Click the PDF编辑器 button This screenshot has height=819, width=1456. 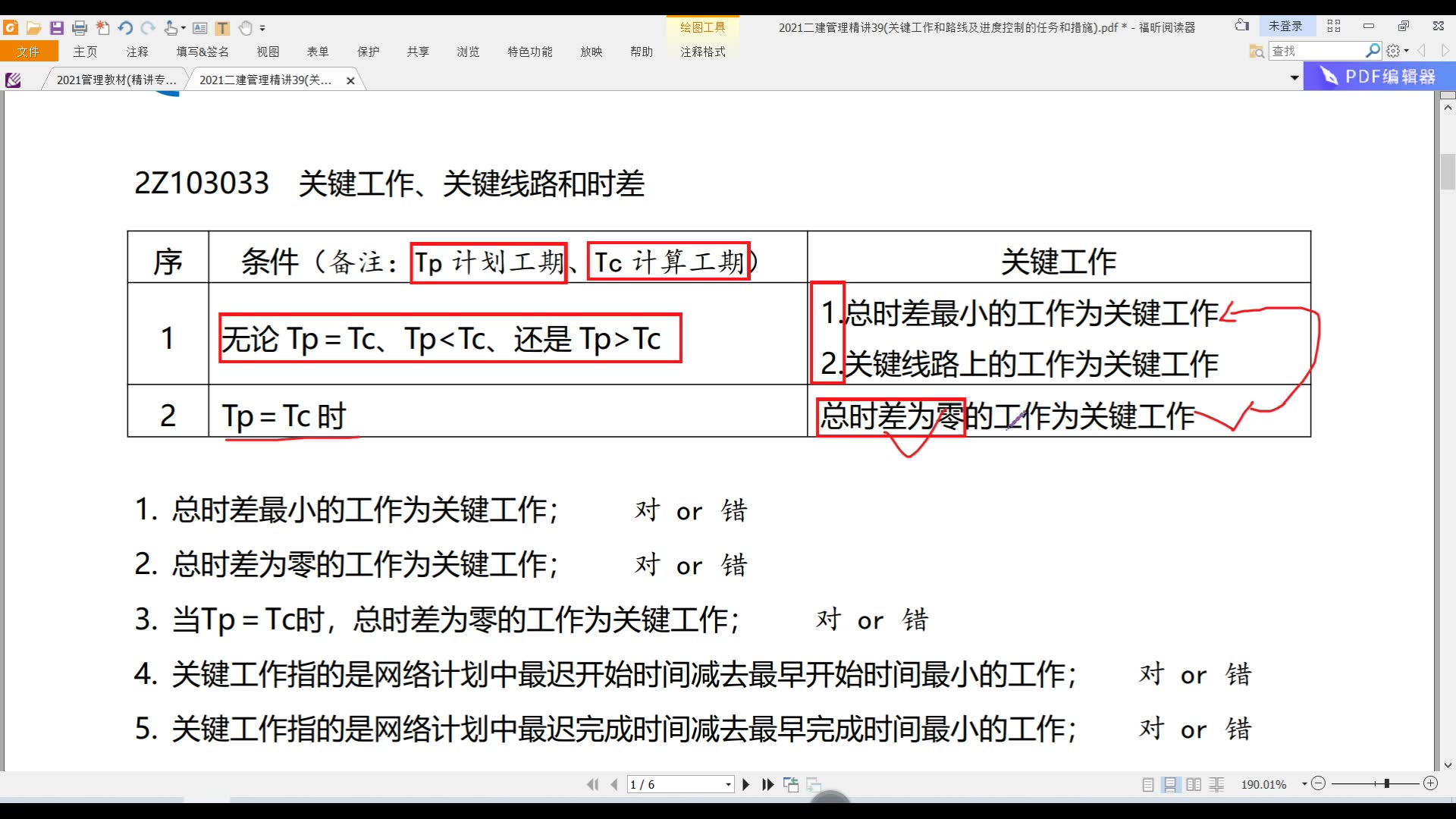coord(1379,77)
